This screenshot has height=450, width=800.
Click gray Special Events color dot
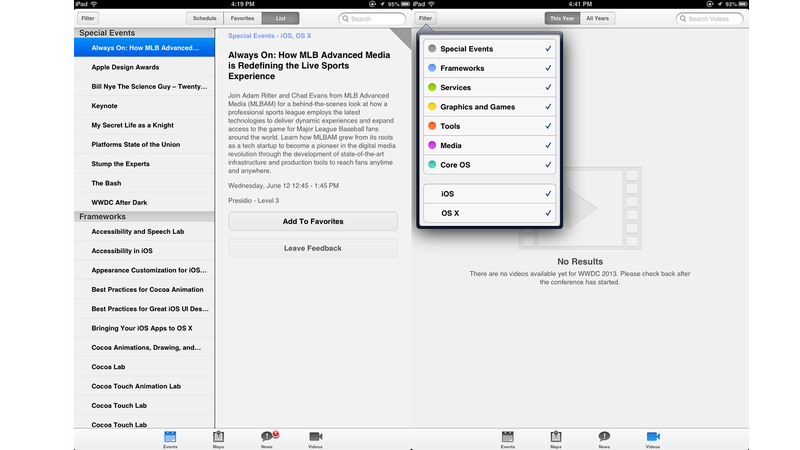pos(432,48)
